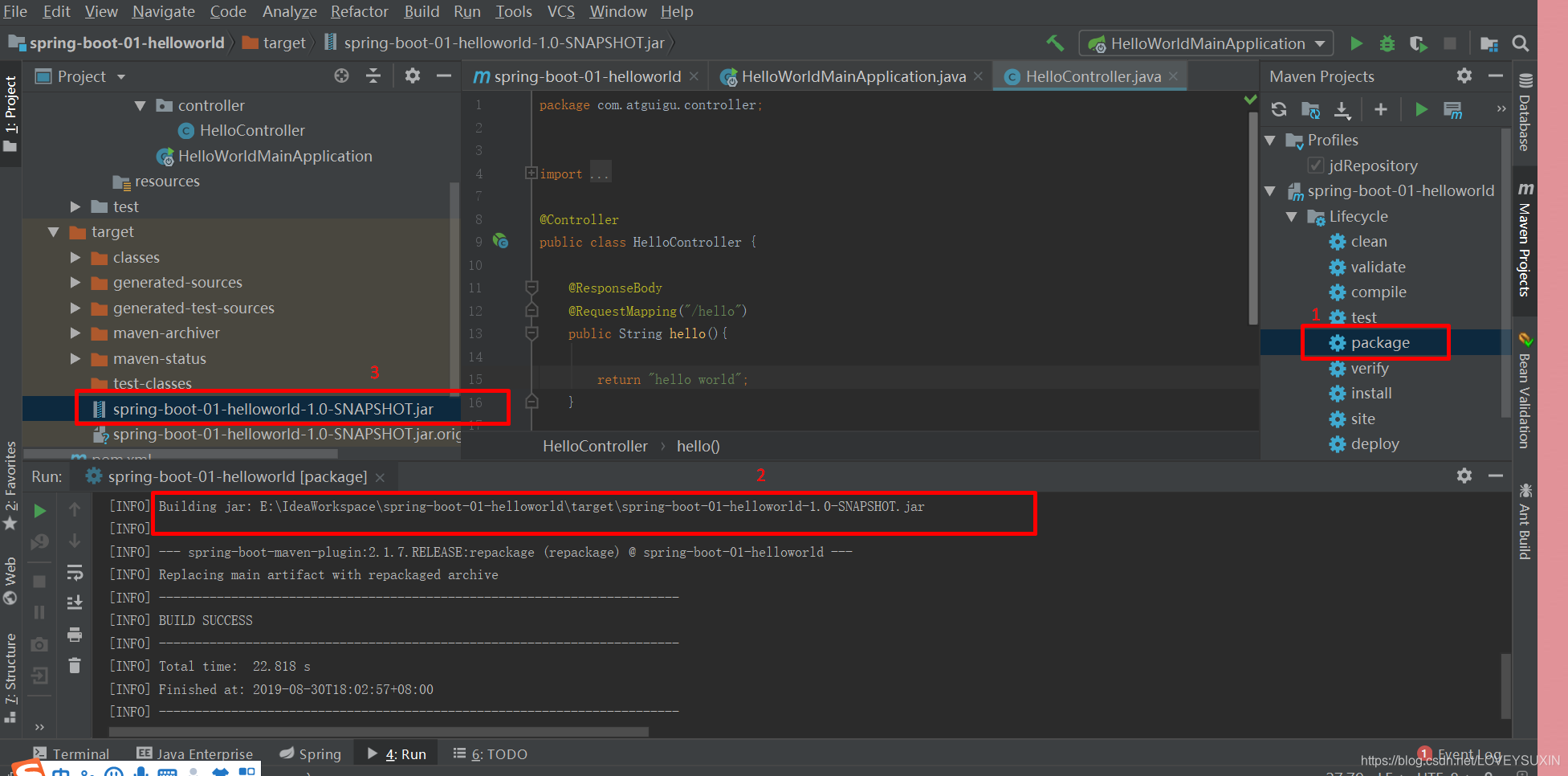Image resolution: width=1568 pixels, height=776 pixels.
Task: Toggle the Bean Validation tool window
Action: [x=1525, y=390]
